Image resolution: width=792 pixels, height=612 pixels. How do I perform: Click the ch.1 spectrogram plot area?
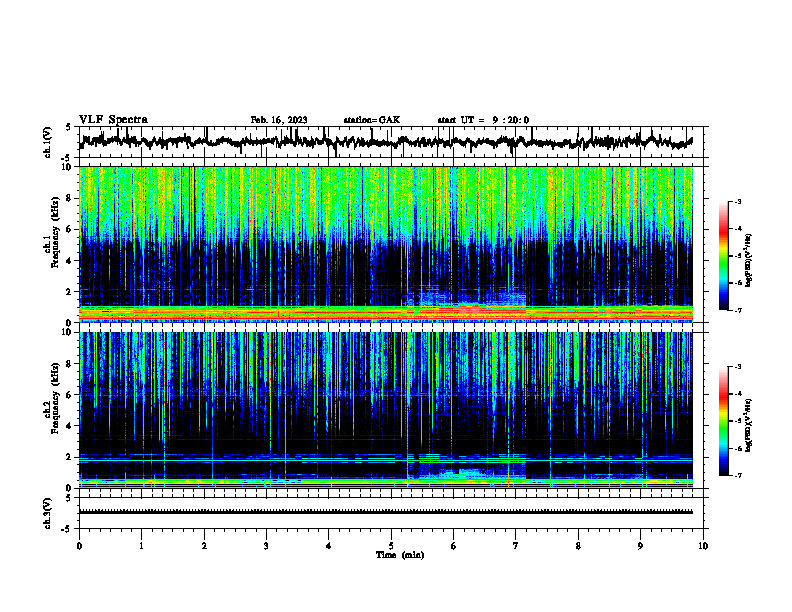[386, 244]
